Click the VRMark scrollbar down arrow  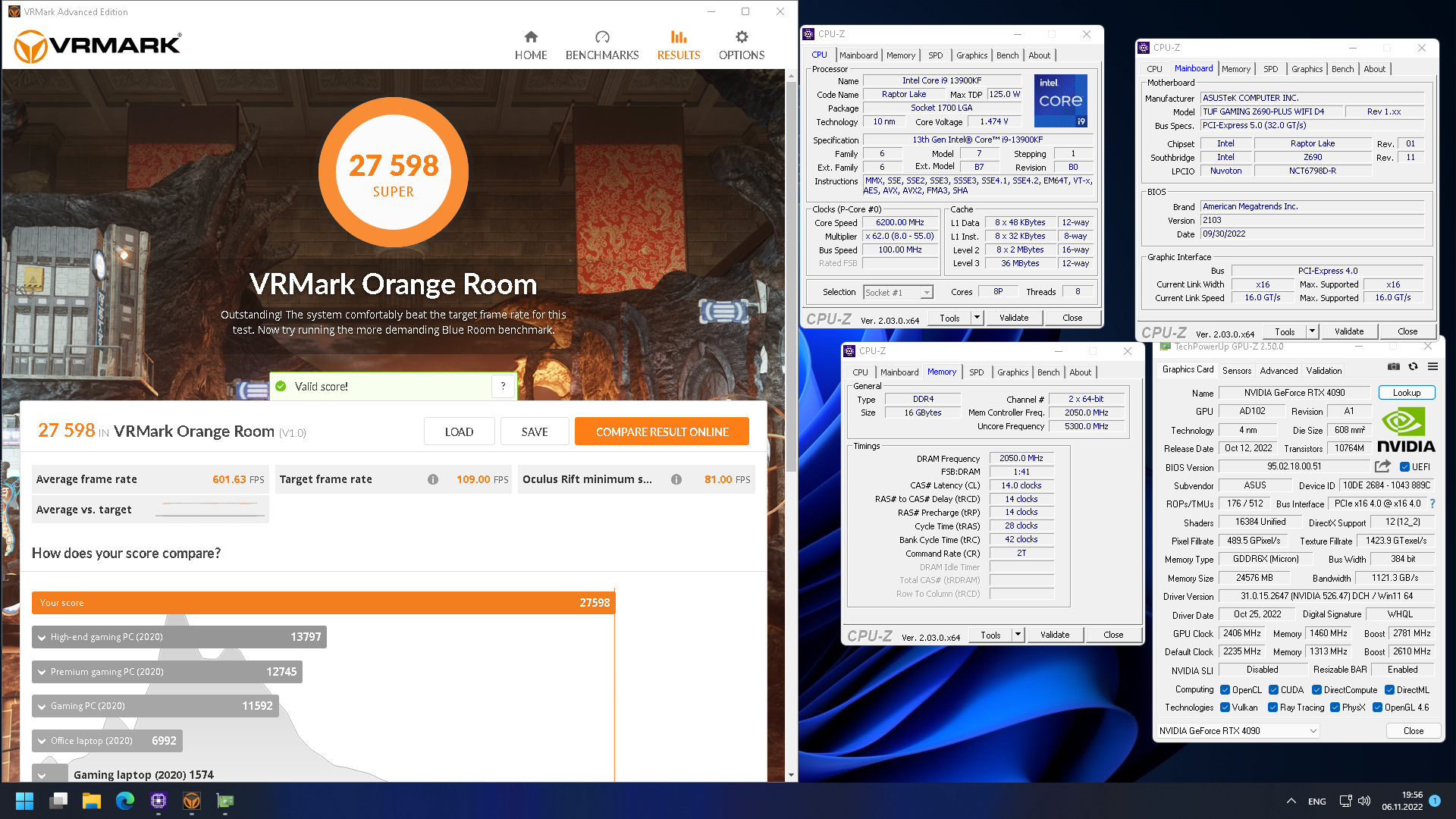point(791,775)
